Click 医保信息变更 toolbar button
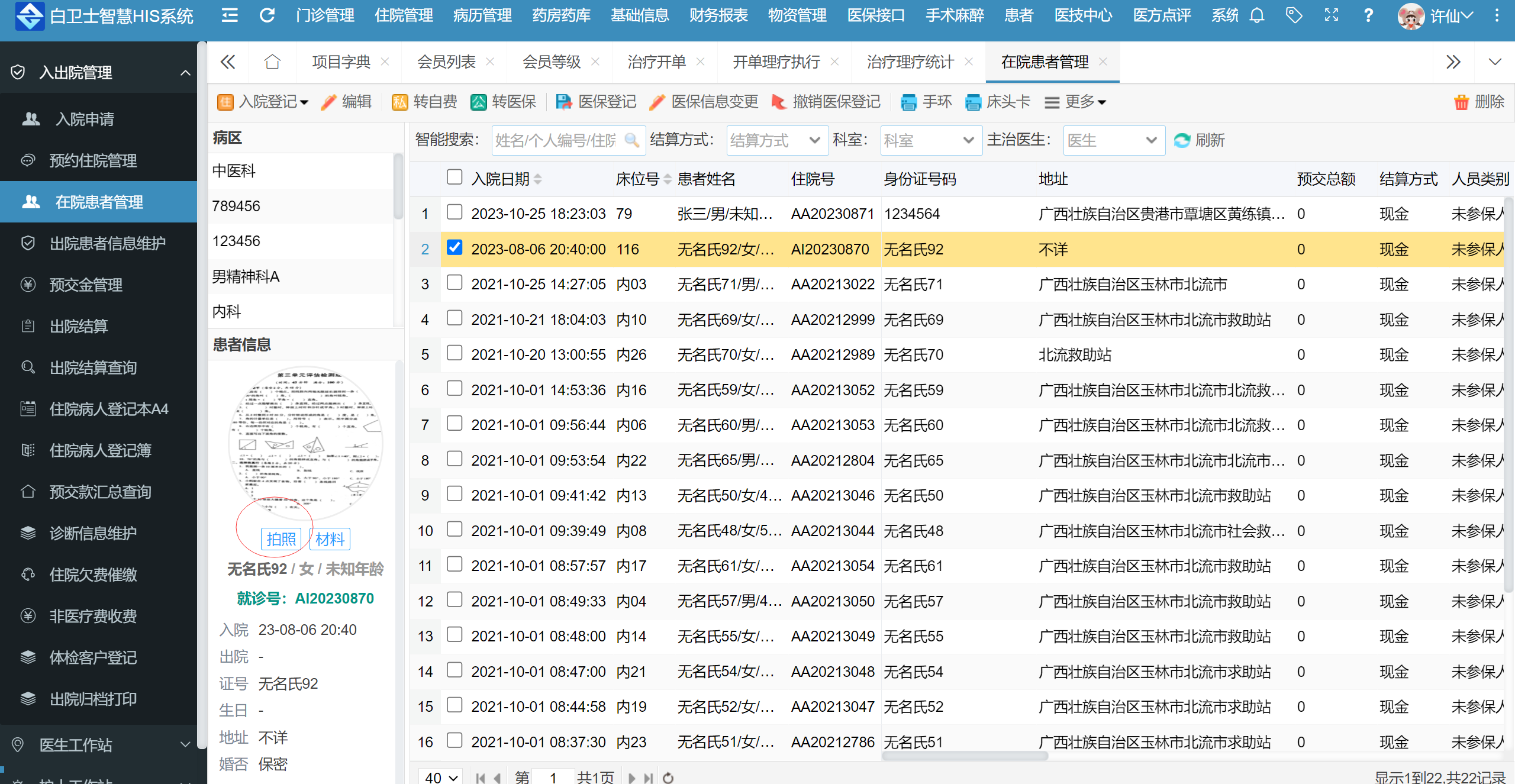 (x=704, y=102)
